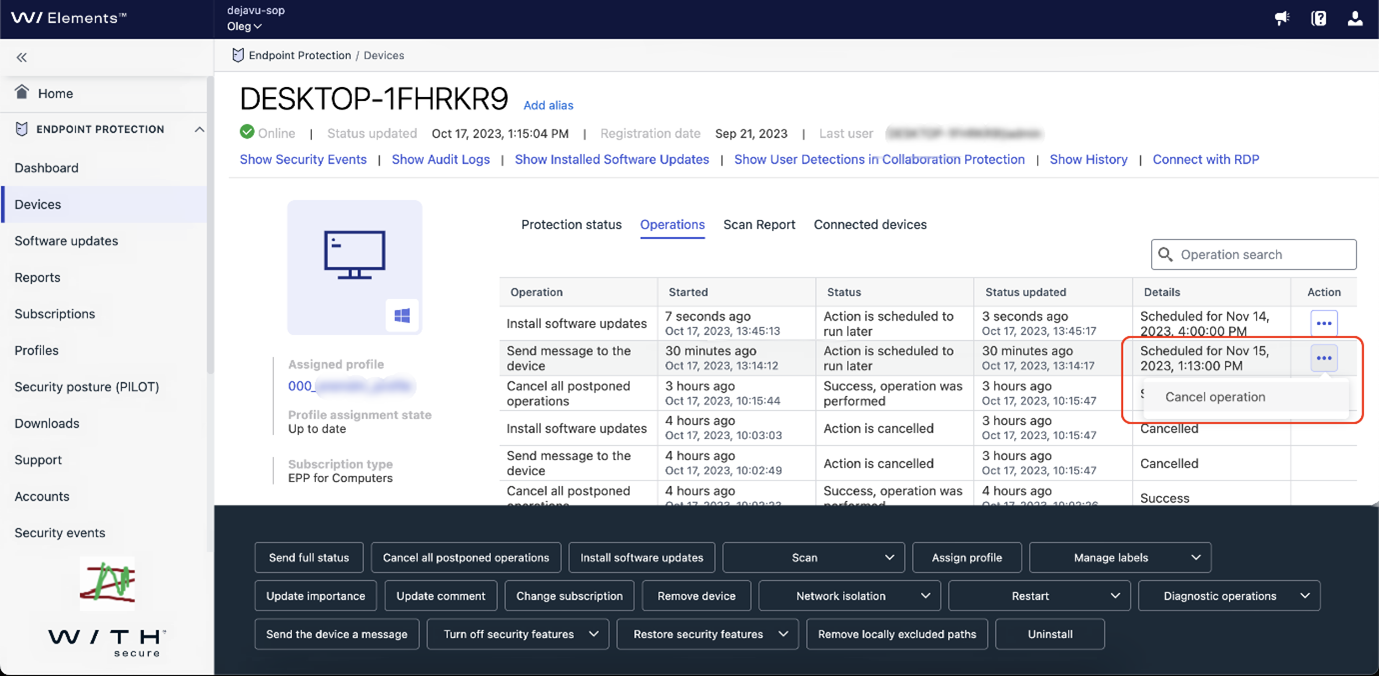Expand the Manage labels dropdown
1379x676 pixels.
click(x=1120, y=558)
